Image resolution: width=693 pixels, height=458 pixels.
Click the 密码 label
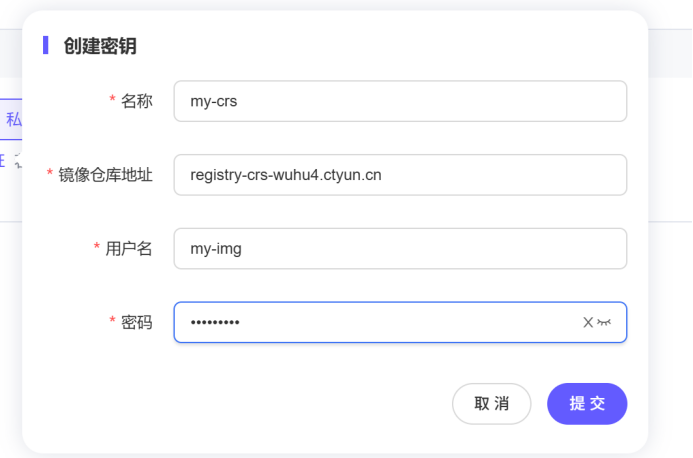(137, 323)
